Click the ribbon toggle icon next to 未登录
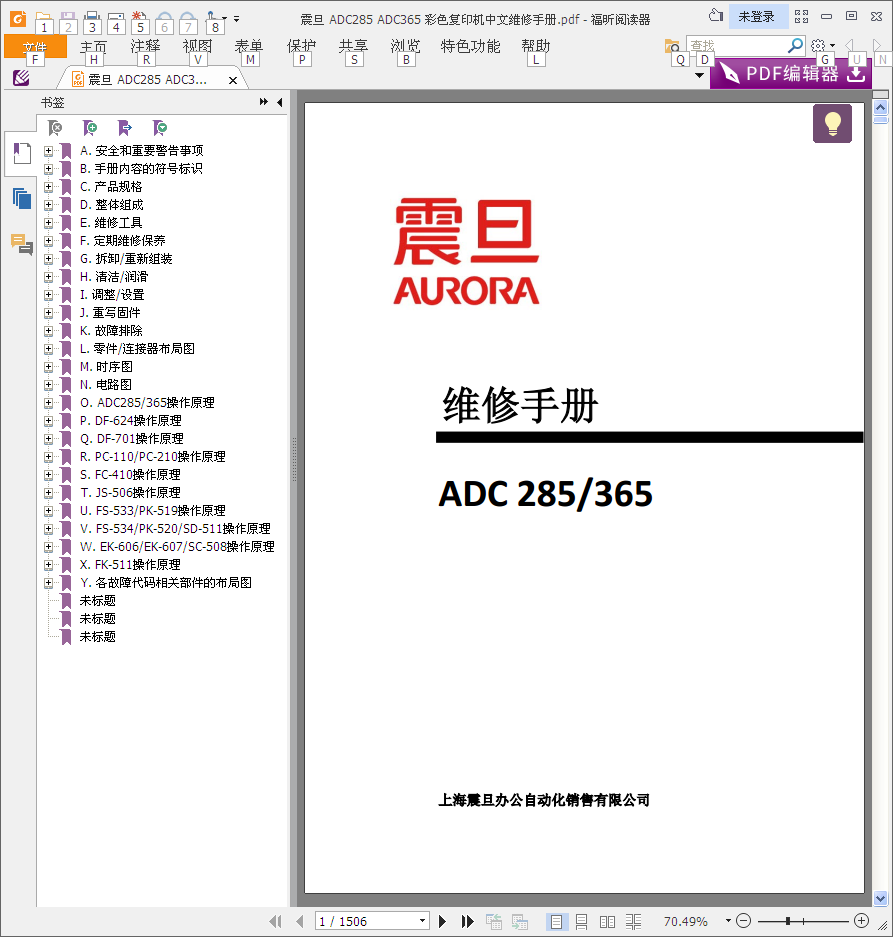Viewport: 893px width, 937px height. (x=802, y=17)
